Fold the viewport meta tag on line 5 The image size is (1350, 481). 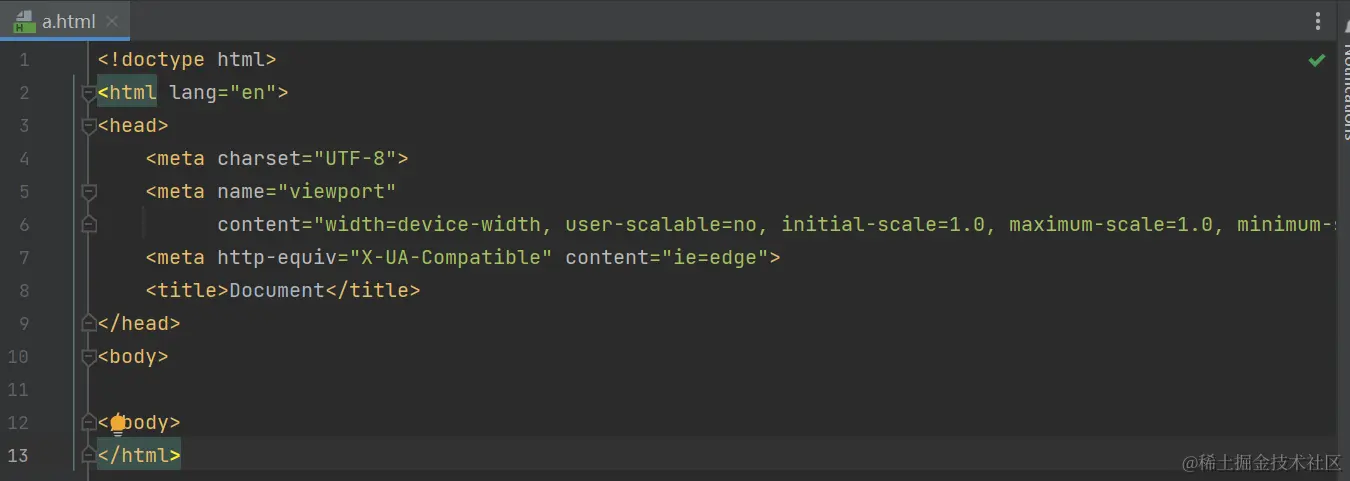[x=89, y=191]
